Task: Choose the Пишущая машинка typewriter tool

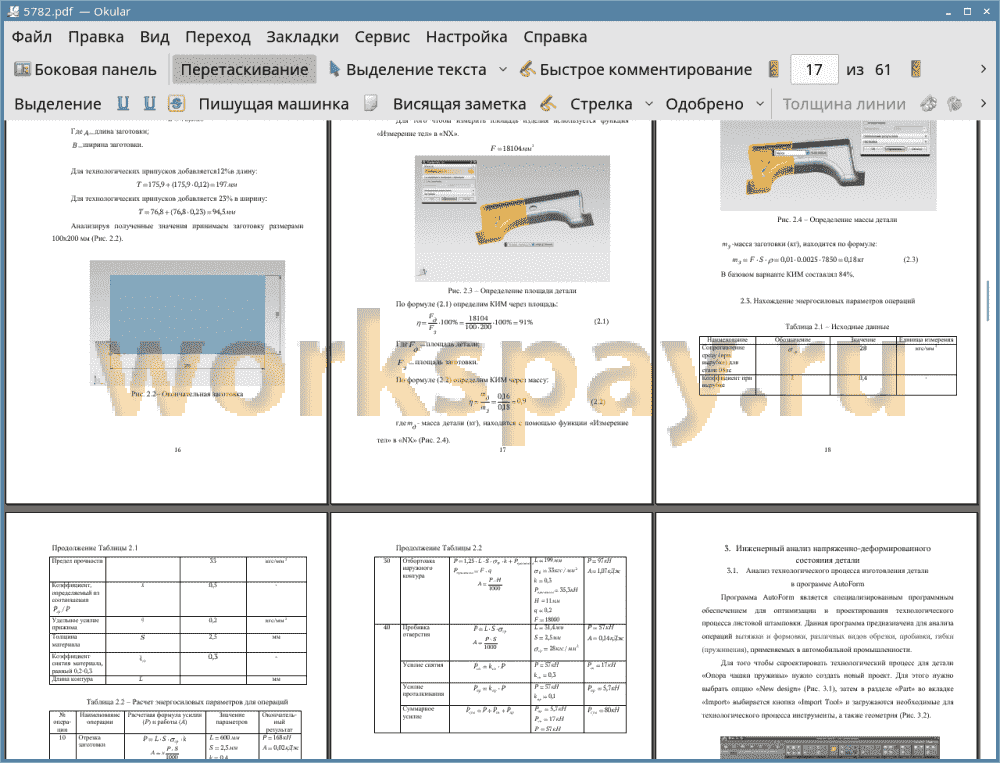Action: tap(274, 104)
